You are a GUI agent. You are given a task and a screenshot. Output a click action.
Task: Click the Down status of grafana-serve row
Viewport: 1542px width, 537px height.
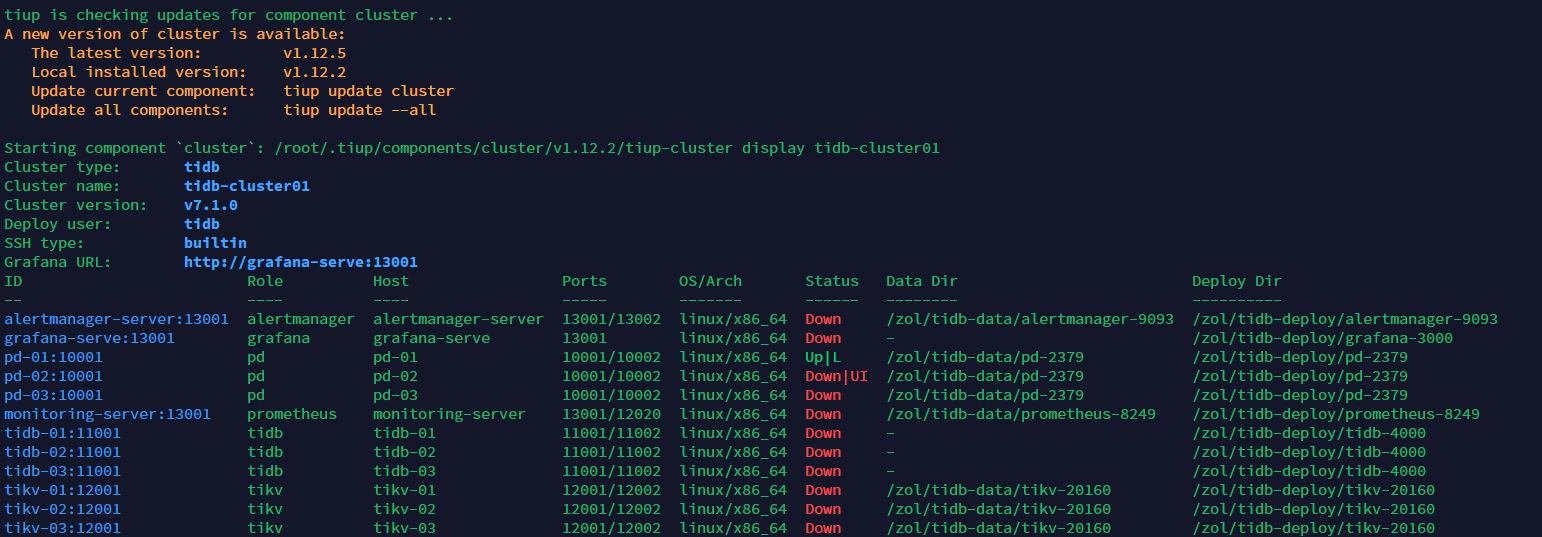point(823,338)
